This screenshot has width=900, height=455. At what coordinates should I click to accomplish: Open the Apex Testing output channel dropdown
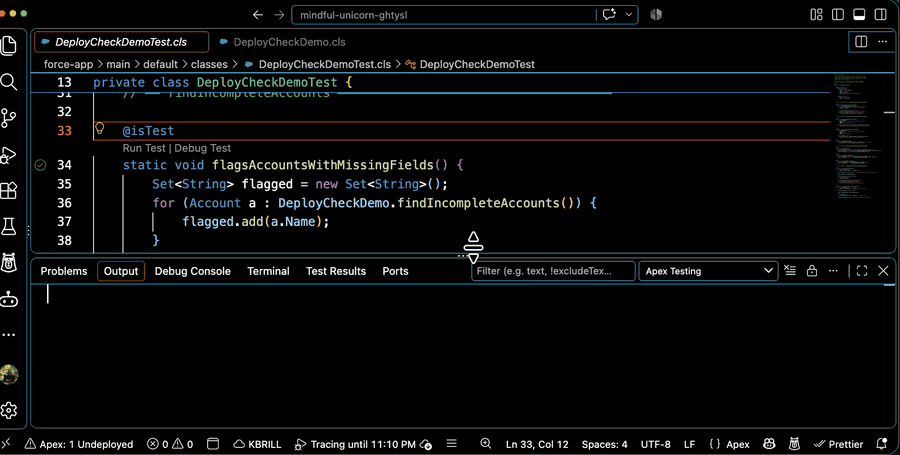click(708, 271)
